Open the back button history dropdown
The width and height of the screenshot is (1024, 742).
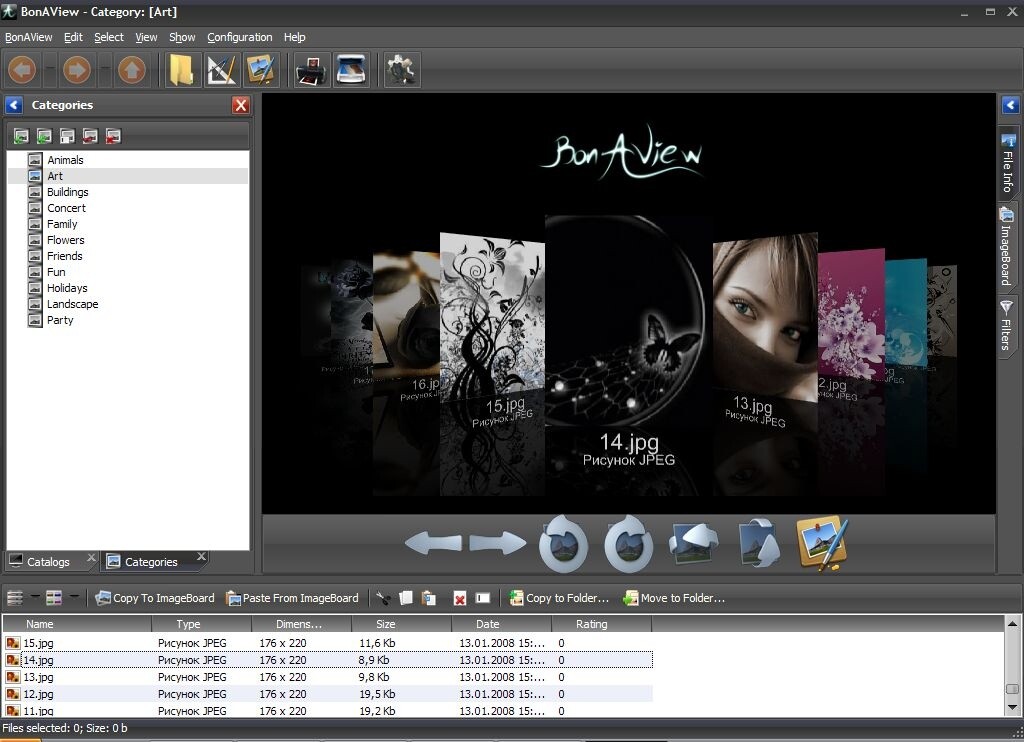[x=50, y=70]
